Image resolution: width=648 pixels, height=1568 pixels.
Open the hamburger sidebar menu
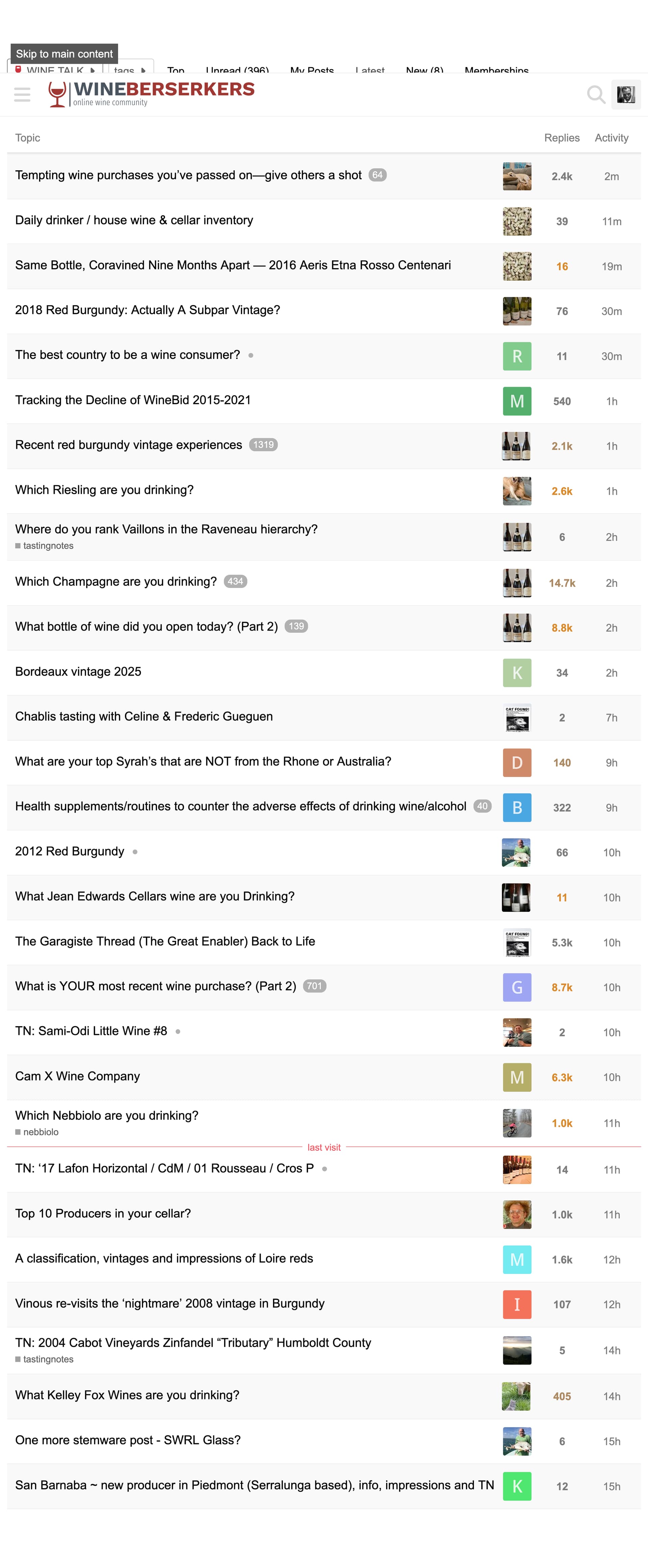coord(22,94)
